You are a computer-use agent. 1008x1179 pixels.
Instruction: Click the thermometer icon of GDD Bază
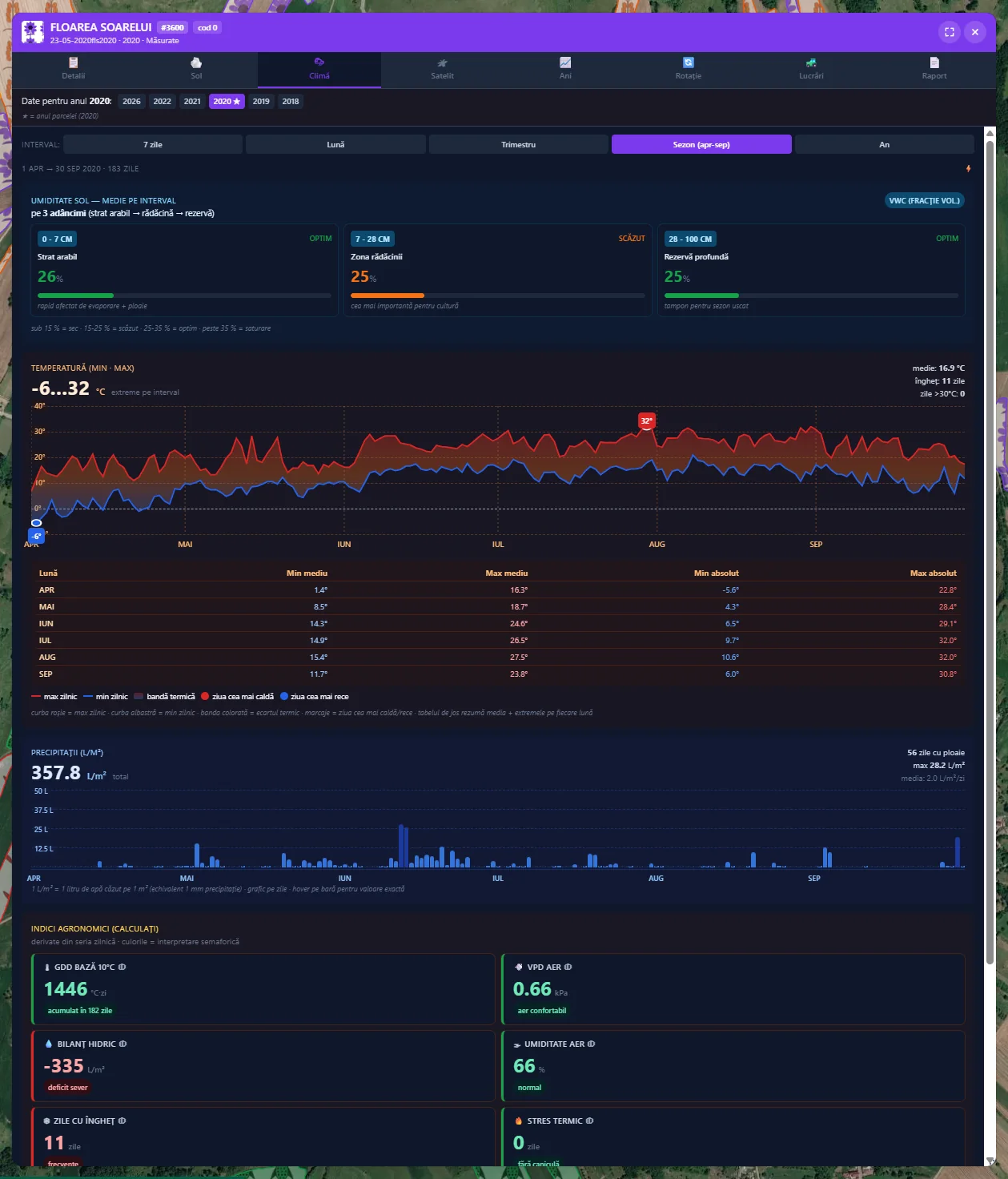click(x=47, y=967)
